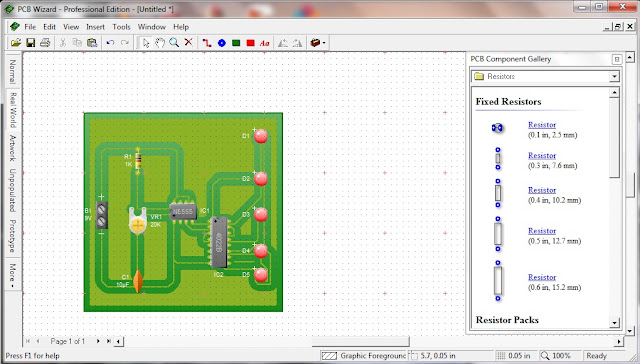Open the Tools menu
Image resolution: width=640 pixels, height=364 pixels.
121,27
